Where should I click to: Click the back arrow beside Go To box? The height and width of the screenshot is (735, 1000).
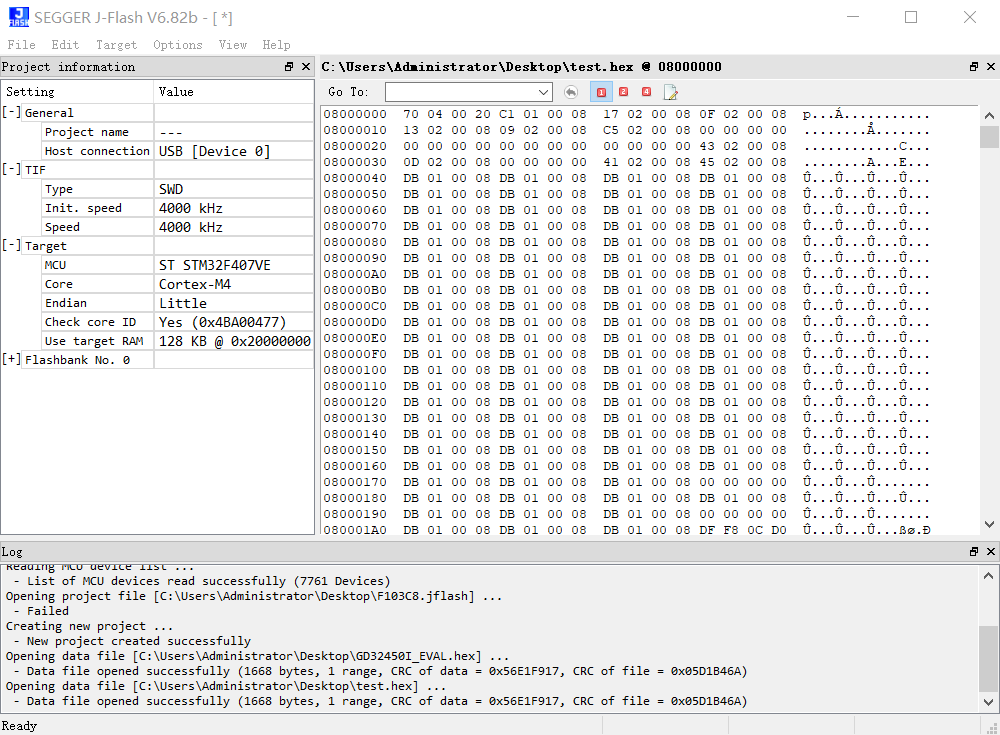pos(570,91)
